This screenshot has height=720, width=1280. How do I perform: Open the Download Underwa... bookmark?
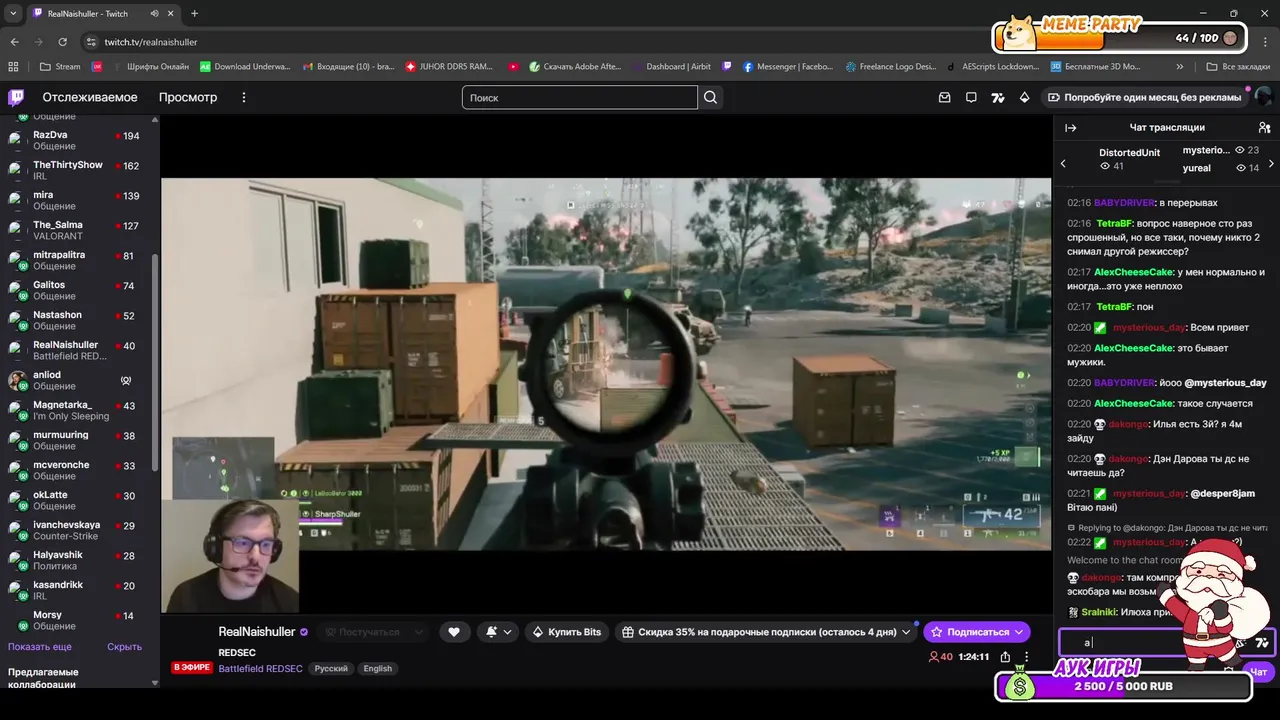(x=245, y=67)
